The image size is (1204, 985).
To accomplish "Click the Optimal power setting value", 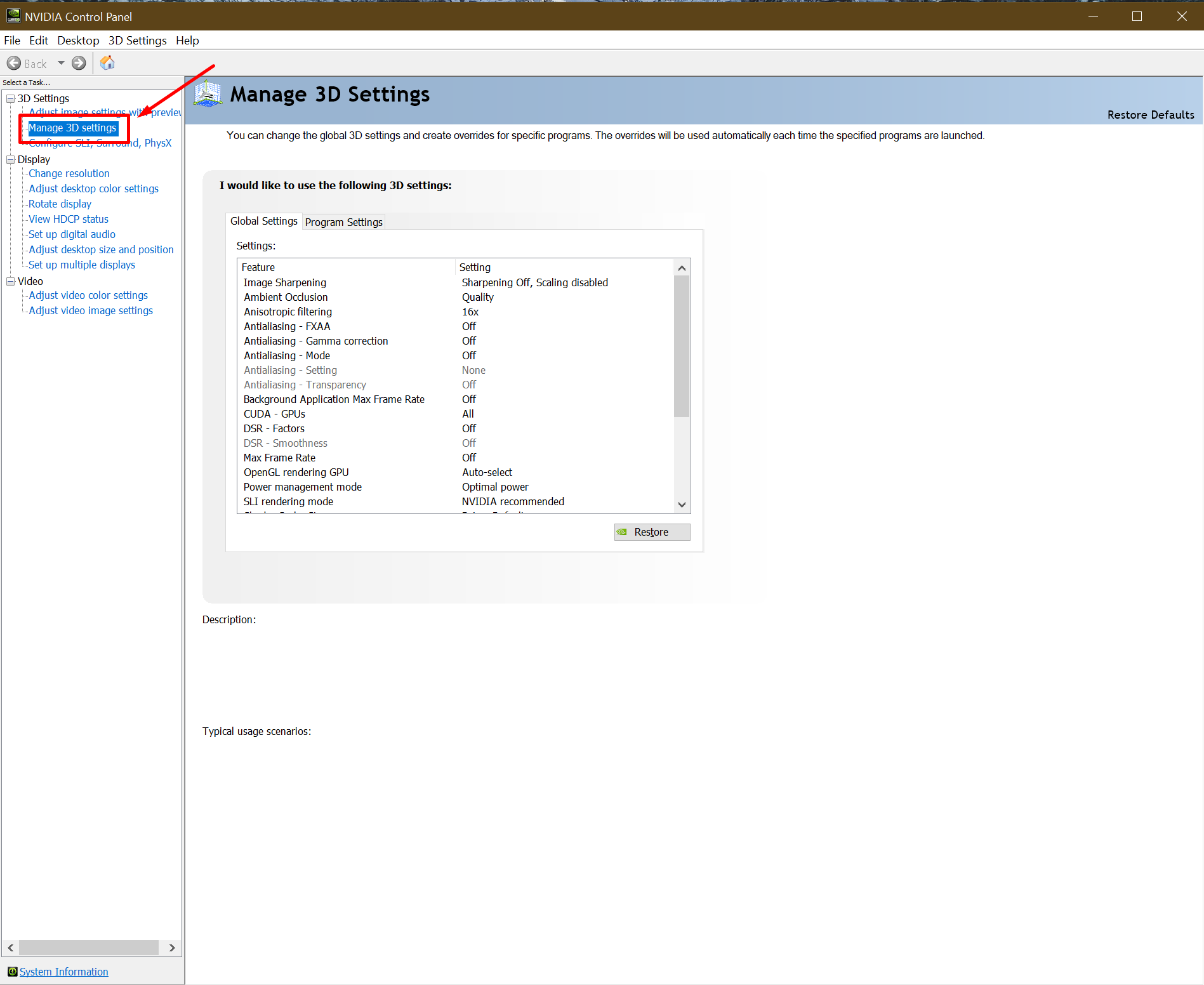I will 495,487.
